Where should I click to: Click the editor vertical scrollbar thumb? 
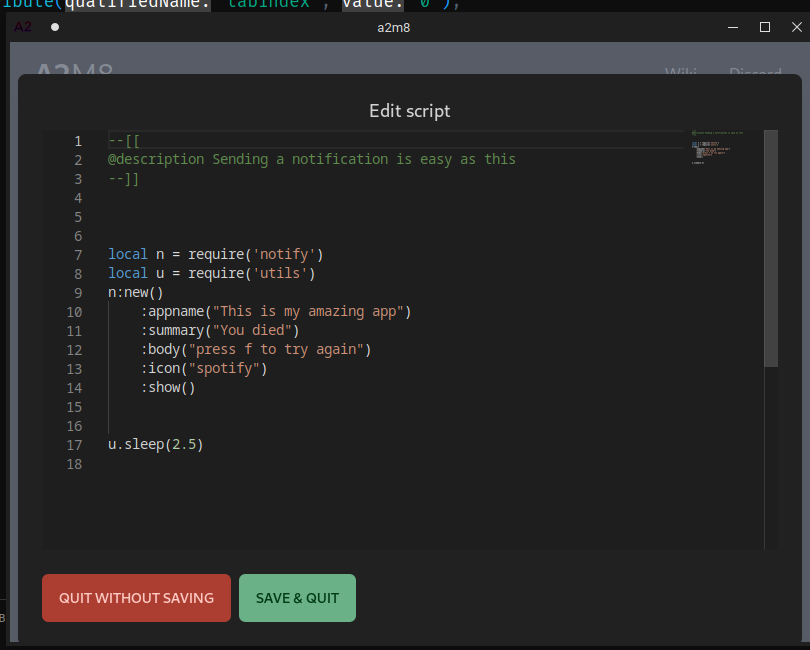770,248
